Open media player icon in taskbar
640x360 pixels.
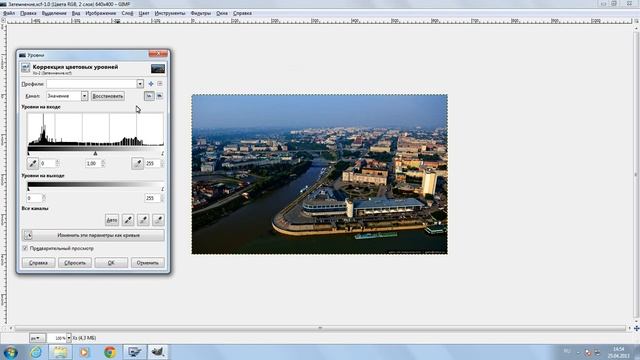(84, 352)
